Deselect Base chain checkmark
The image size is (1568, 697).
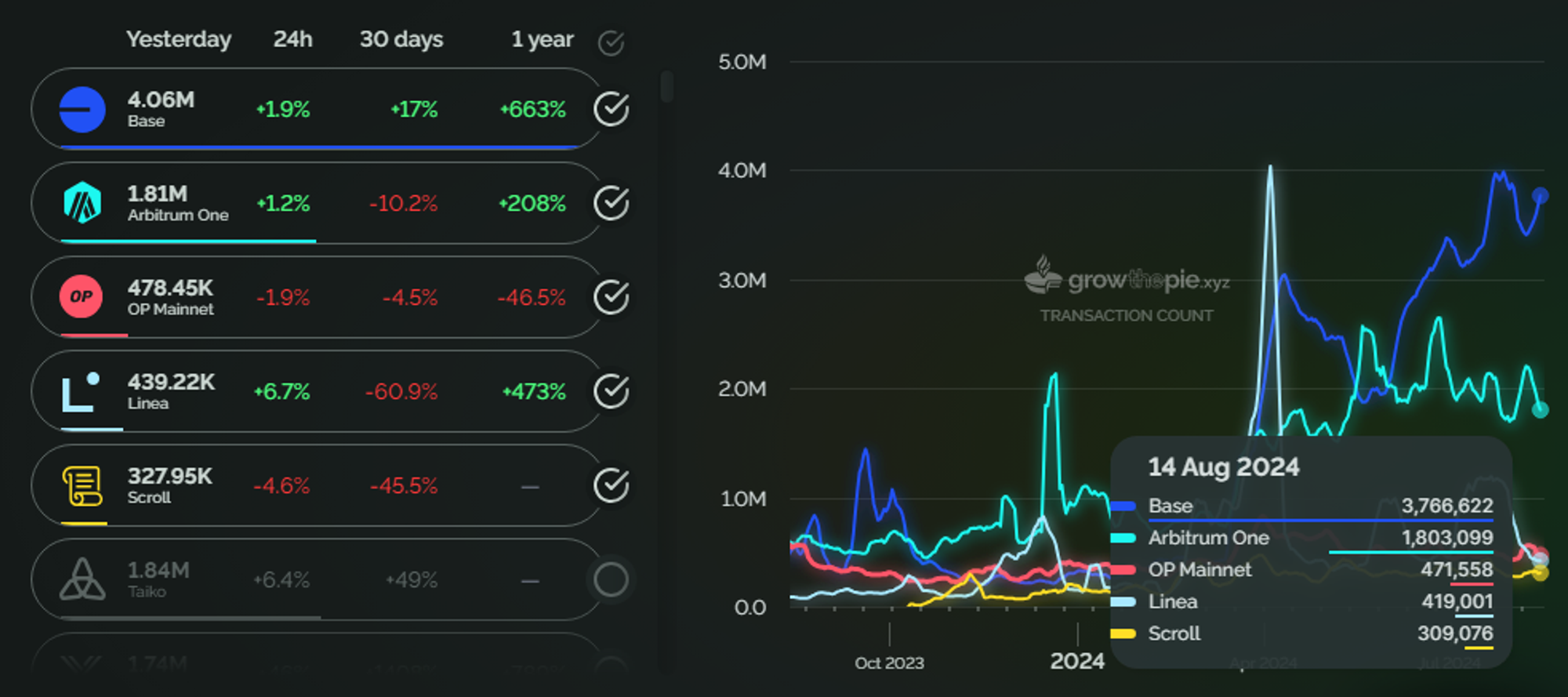pos(612,109)
